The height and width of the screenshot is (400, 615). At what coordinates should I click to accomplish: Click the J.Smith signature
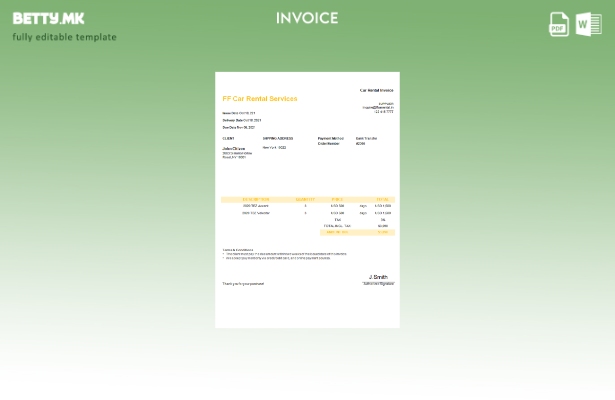[x=378, y=277]
